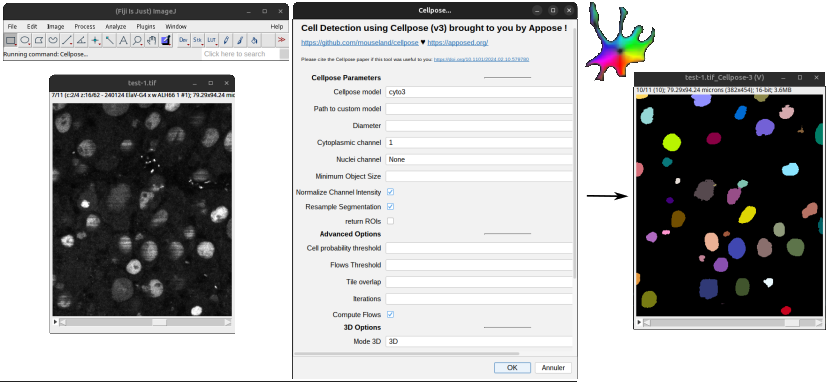Open the LUT menu tool
Image resolution: width=839 pixels, height=382 pixels.
(x=212, y=40)
